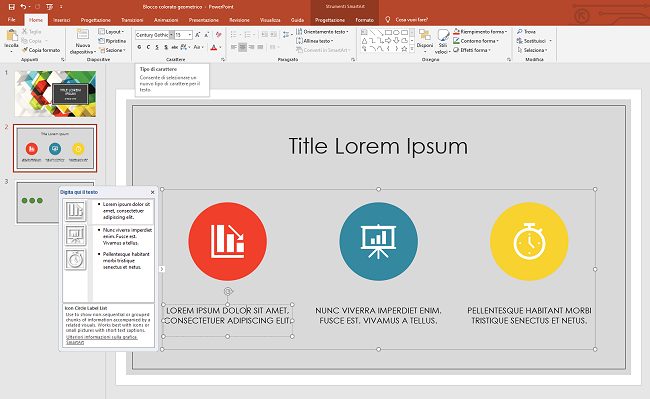
Task: Toggle underline (S) formatting
Action: tap(157, 47)
